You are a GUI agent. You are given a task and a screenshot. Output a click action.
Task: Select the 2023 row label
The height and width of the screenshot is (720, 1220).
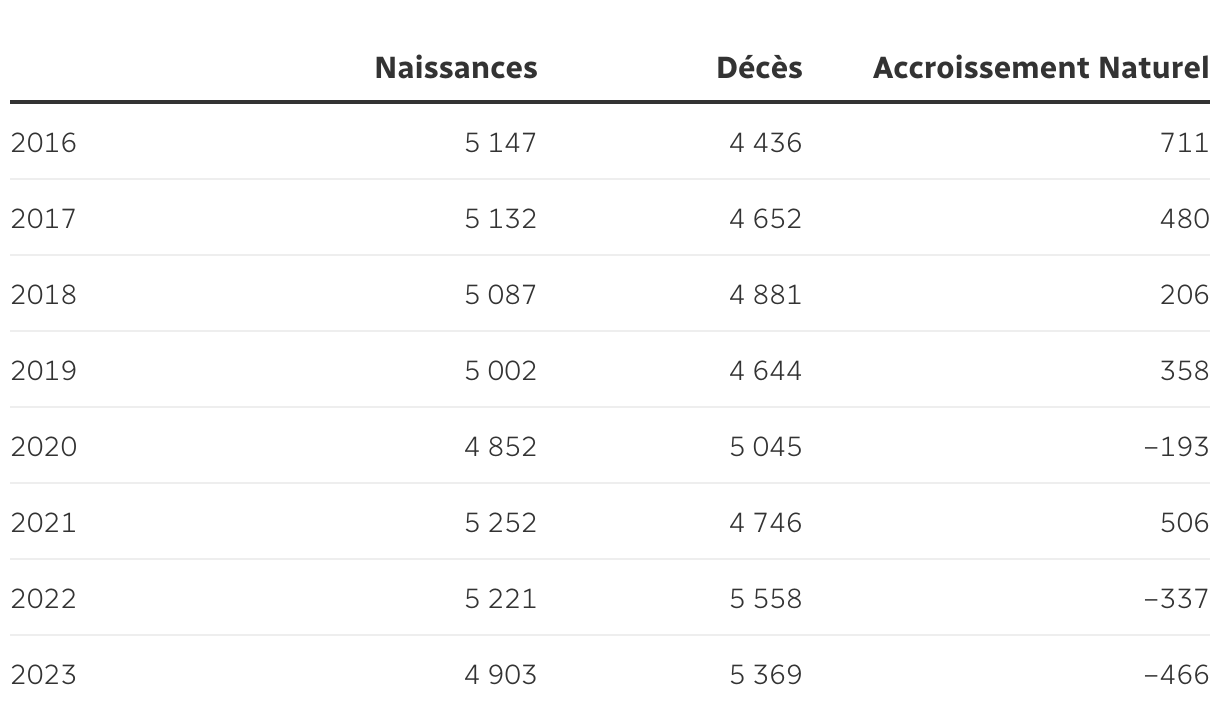tap(43, 675)
